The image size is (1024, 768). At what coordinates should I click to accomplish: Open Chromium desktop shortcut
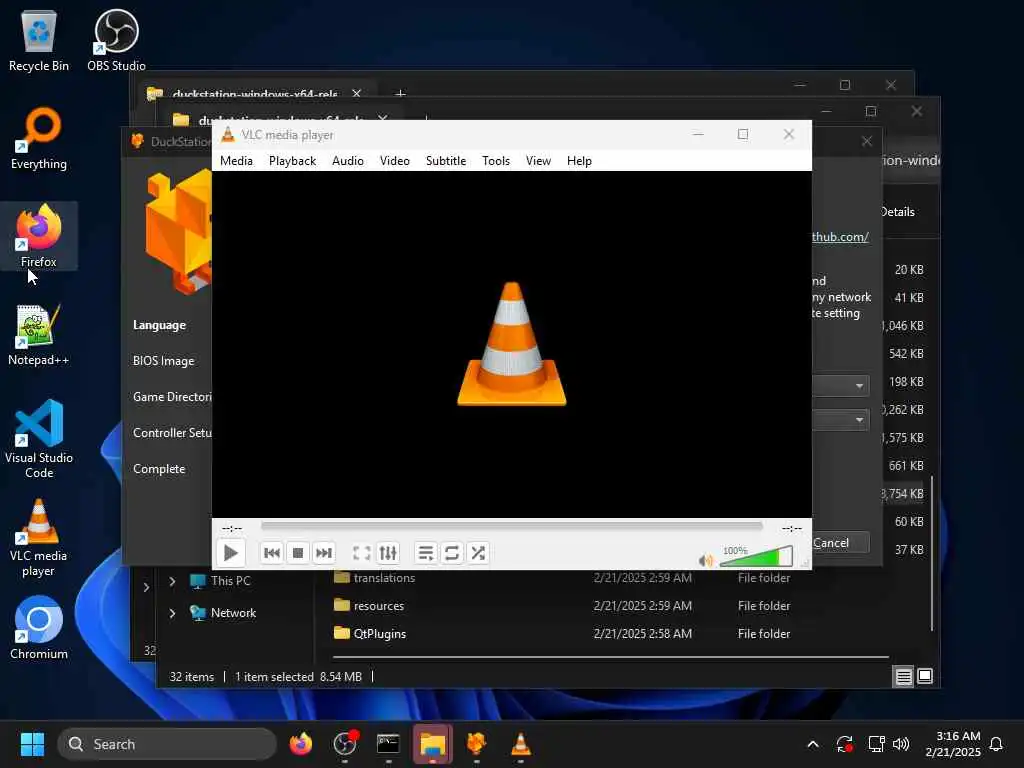tap(39, 628)
